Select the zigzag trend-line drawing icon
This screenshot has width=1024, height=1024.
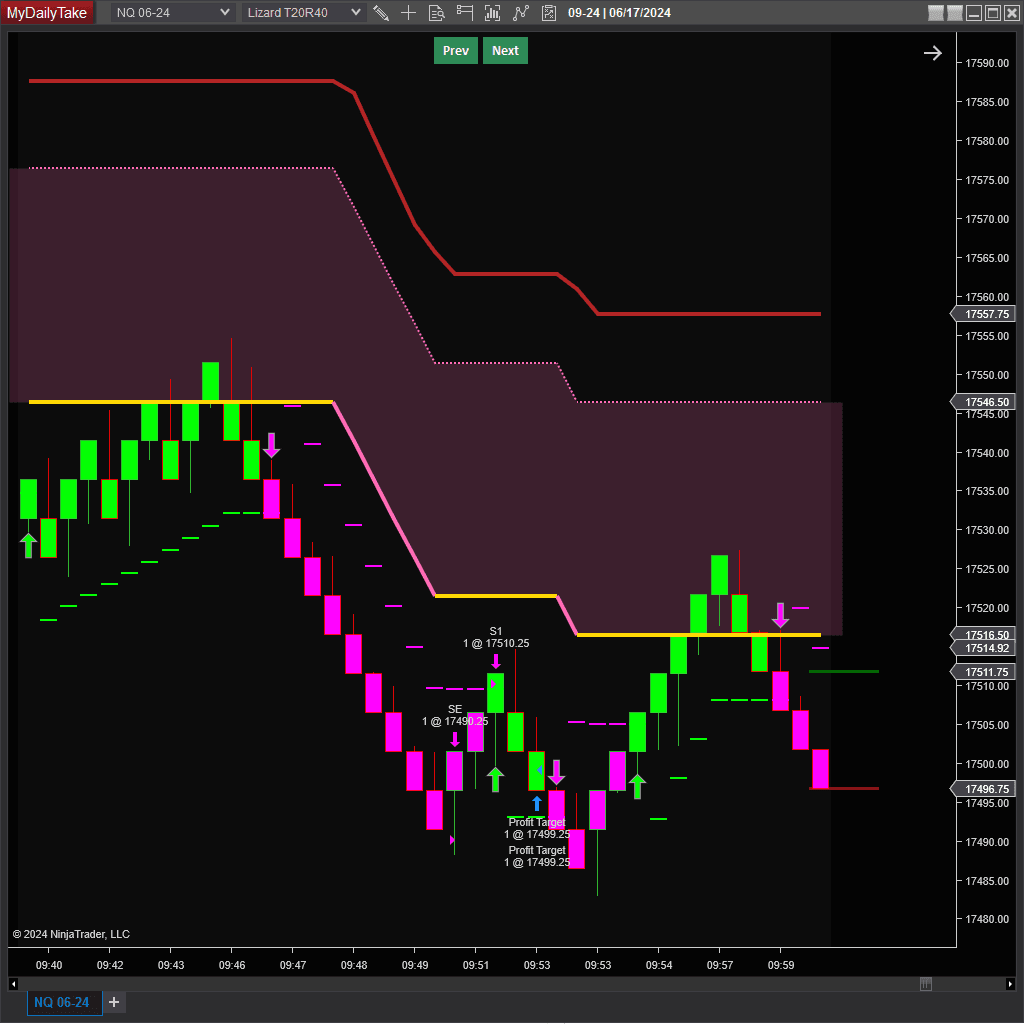click(520, 13)
